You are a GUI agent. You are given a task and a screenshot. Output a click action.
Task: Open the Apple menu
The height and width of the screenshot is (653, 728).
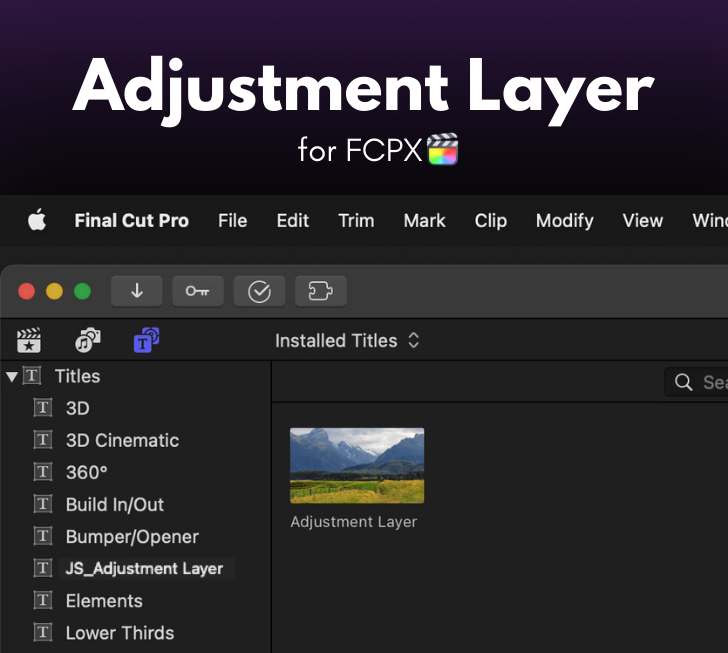click(x=37, y=220)
